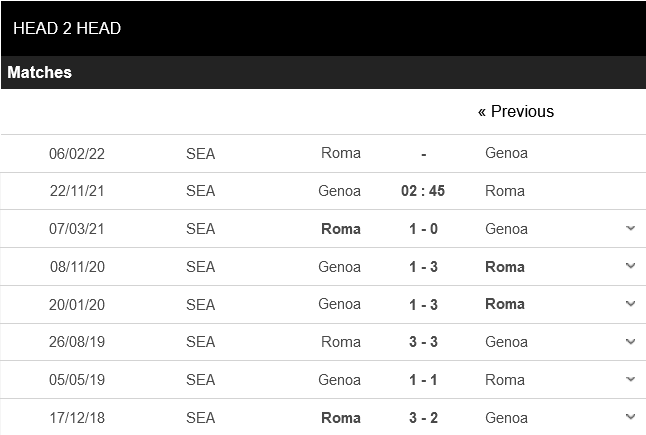Expand the 20/01/20 match details chevron
The height and width of the screenshot is (435, 646).
[630, 304]
